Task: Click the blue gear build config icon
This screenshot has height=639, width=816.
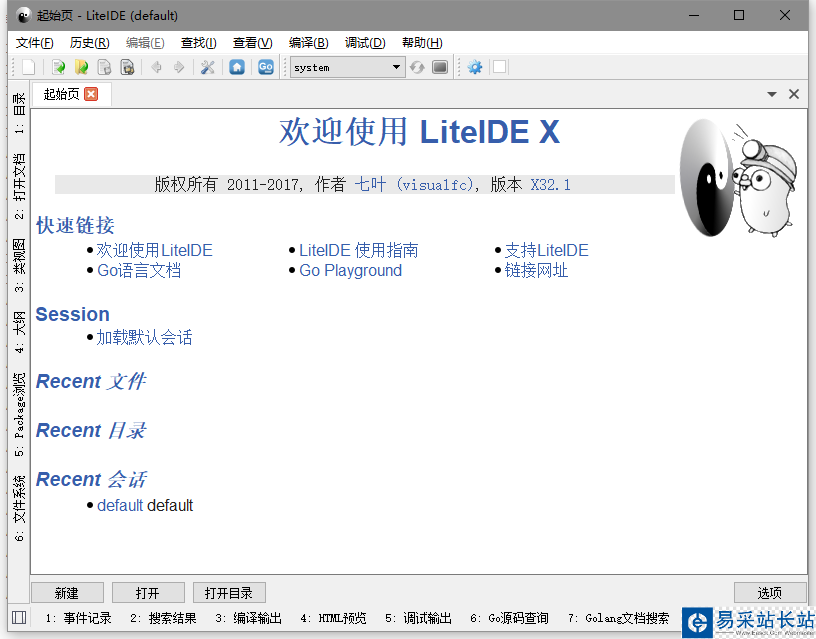Action: (475, 67)
